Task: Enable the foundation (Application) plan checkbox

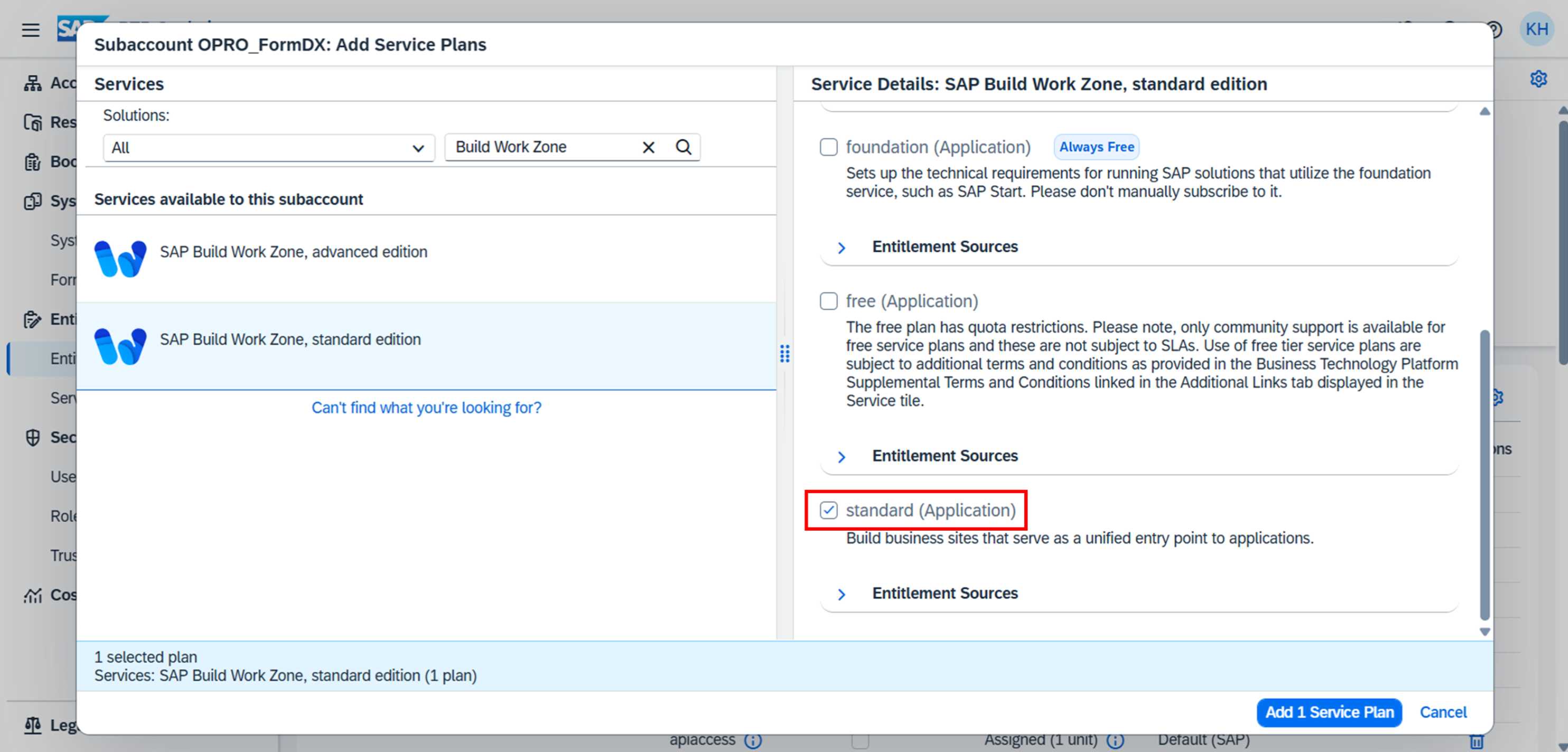Action: [x=828, y=147]
